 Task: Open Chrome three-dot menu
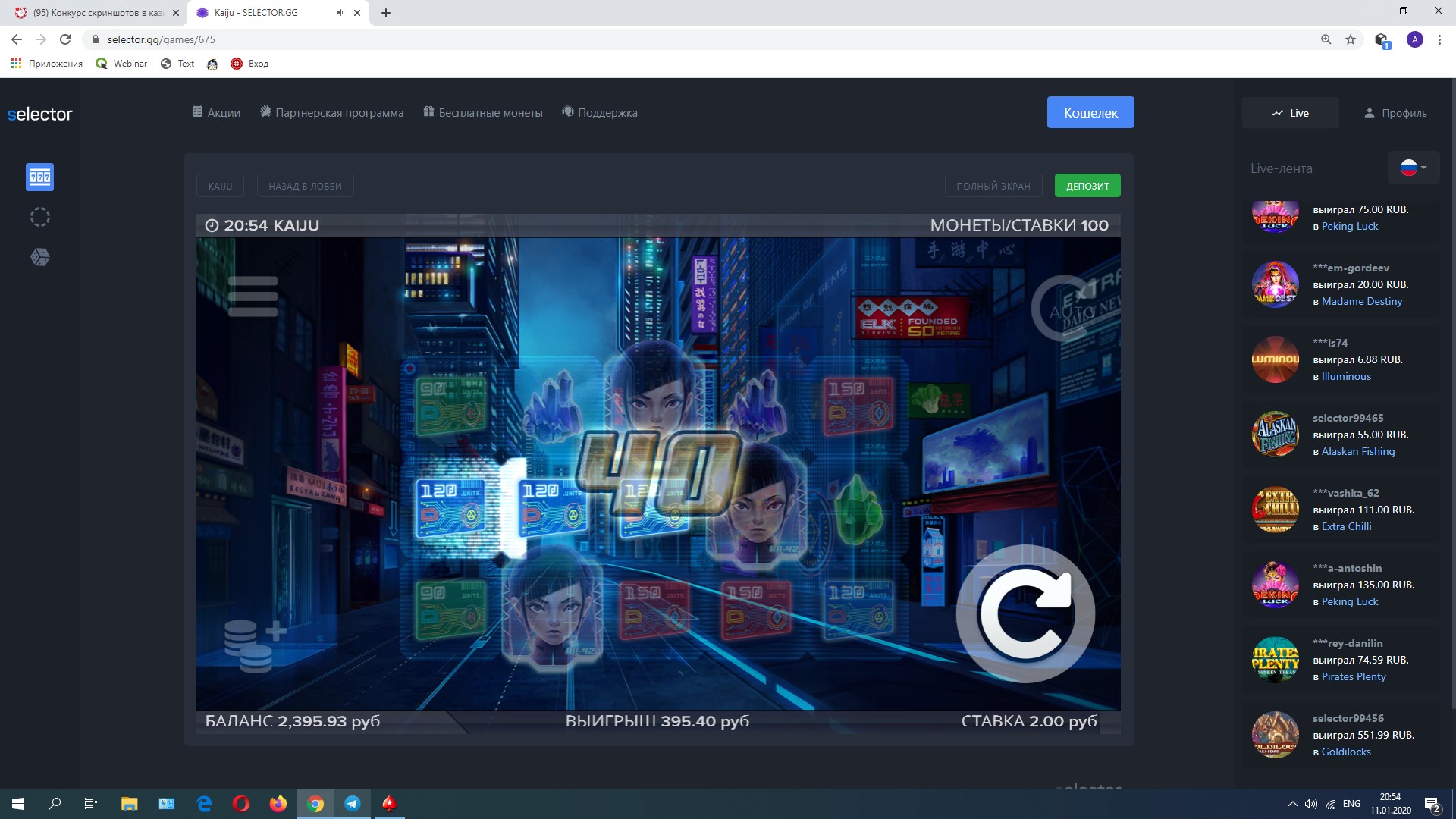(1439, 39)
